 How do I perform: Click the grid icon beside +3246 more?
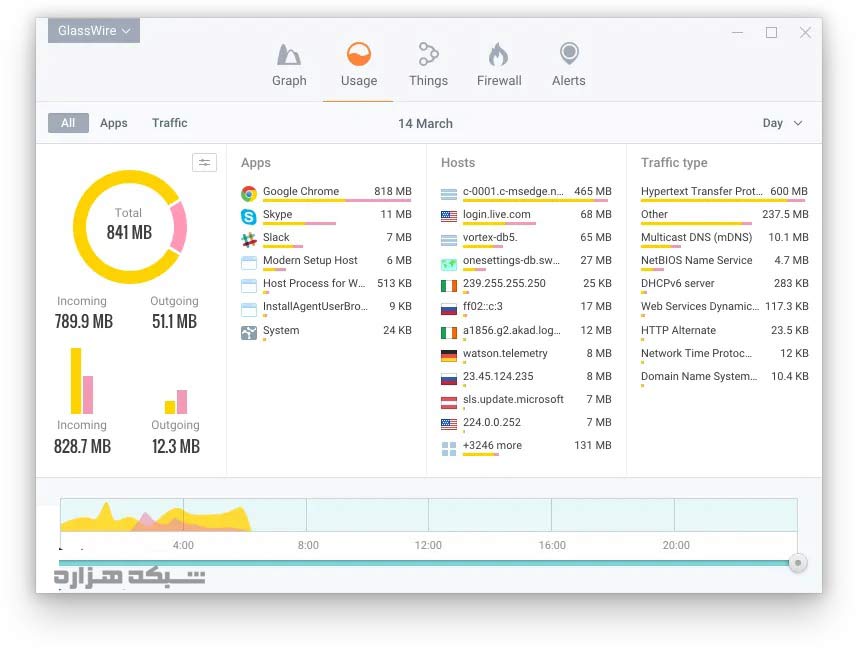[449, 449]
